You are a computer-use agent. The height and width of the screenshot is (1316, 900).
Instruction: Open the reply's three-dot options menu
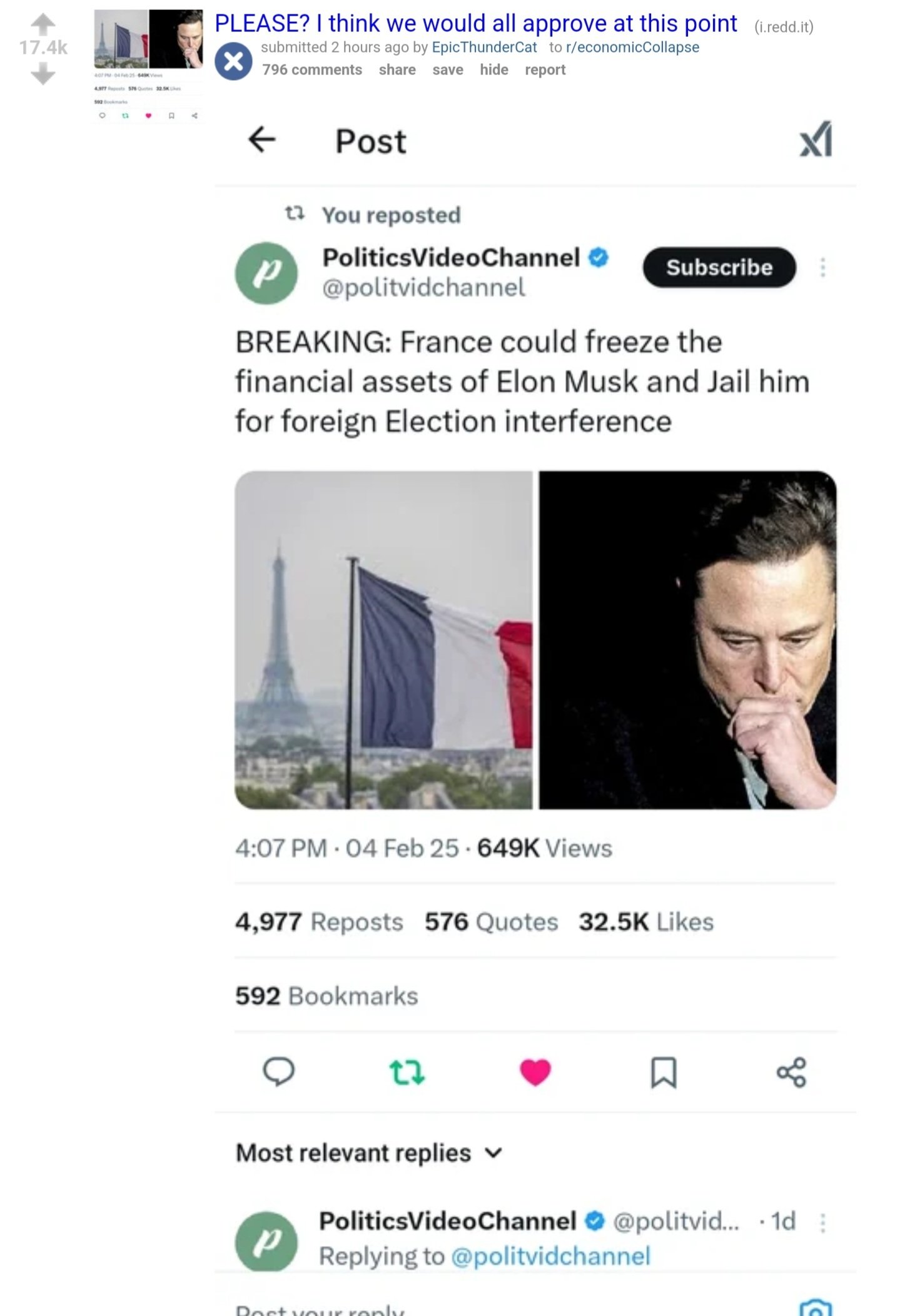coord(823,1222)
